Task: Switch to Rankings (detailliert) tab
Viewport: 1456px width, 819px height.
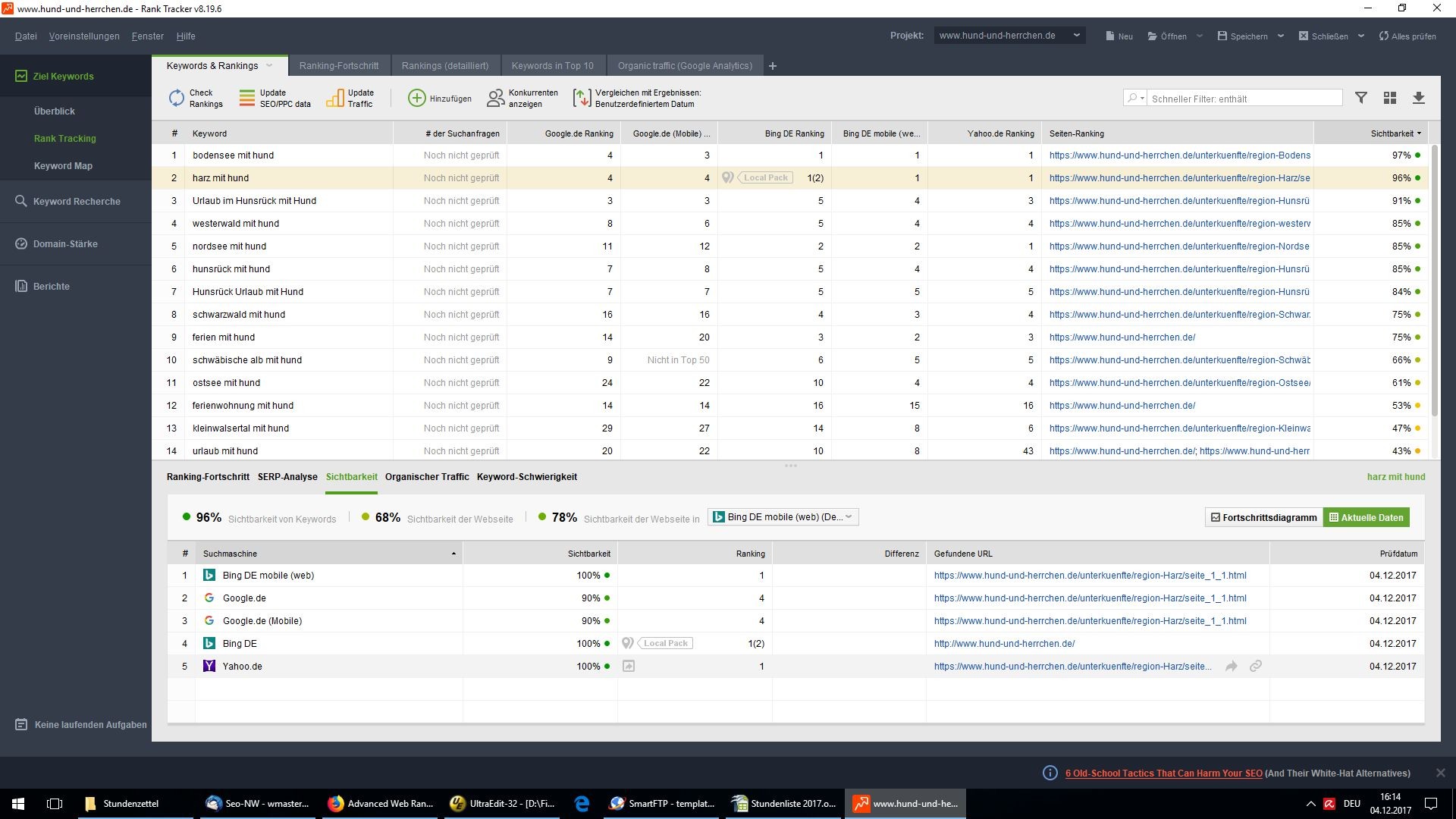Action: [445, 66]
